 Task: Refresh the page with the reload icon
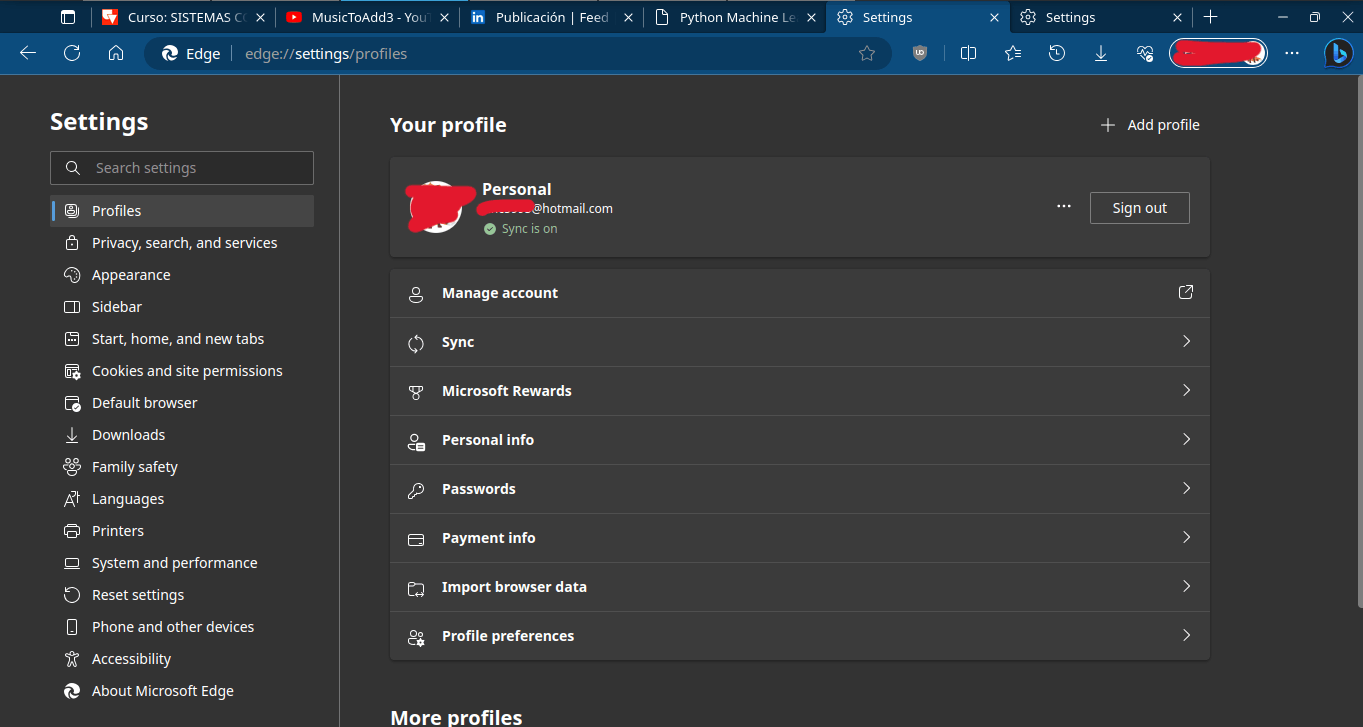72,54
